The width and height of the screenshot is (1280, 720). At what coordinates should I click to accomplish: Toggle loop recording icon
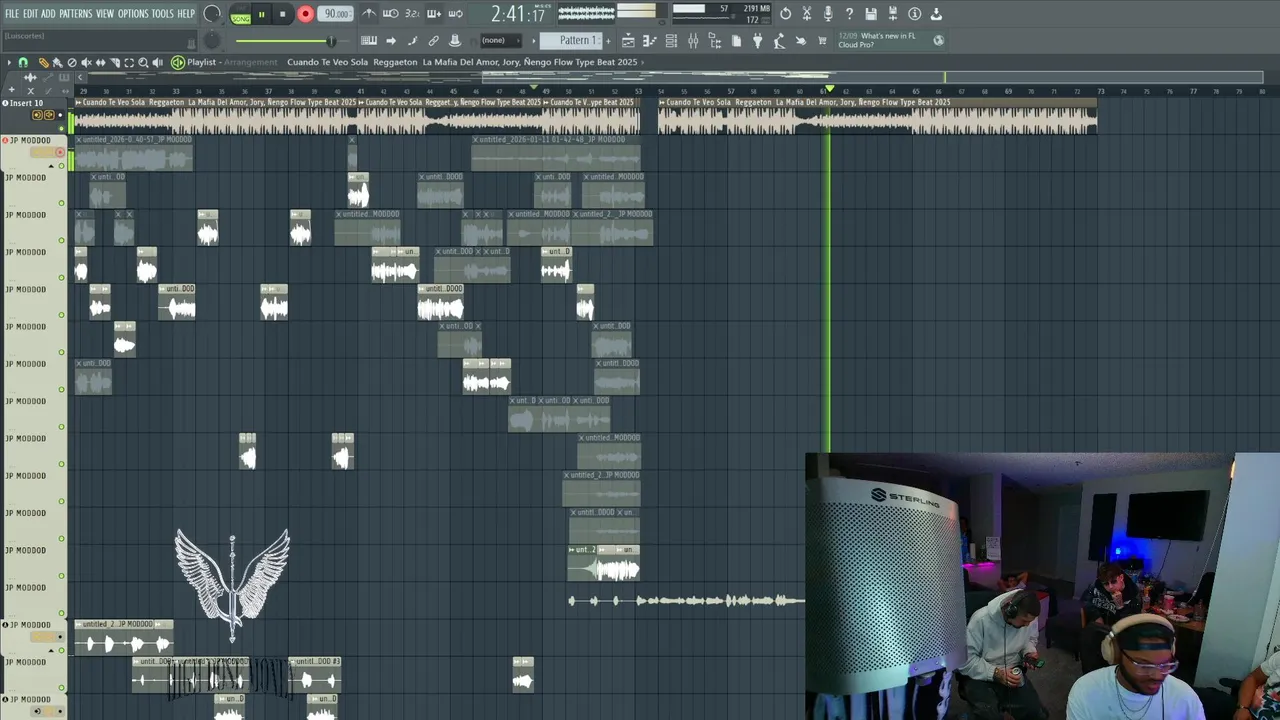click(x=456, y=14)
